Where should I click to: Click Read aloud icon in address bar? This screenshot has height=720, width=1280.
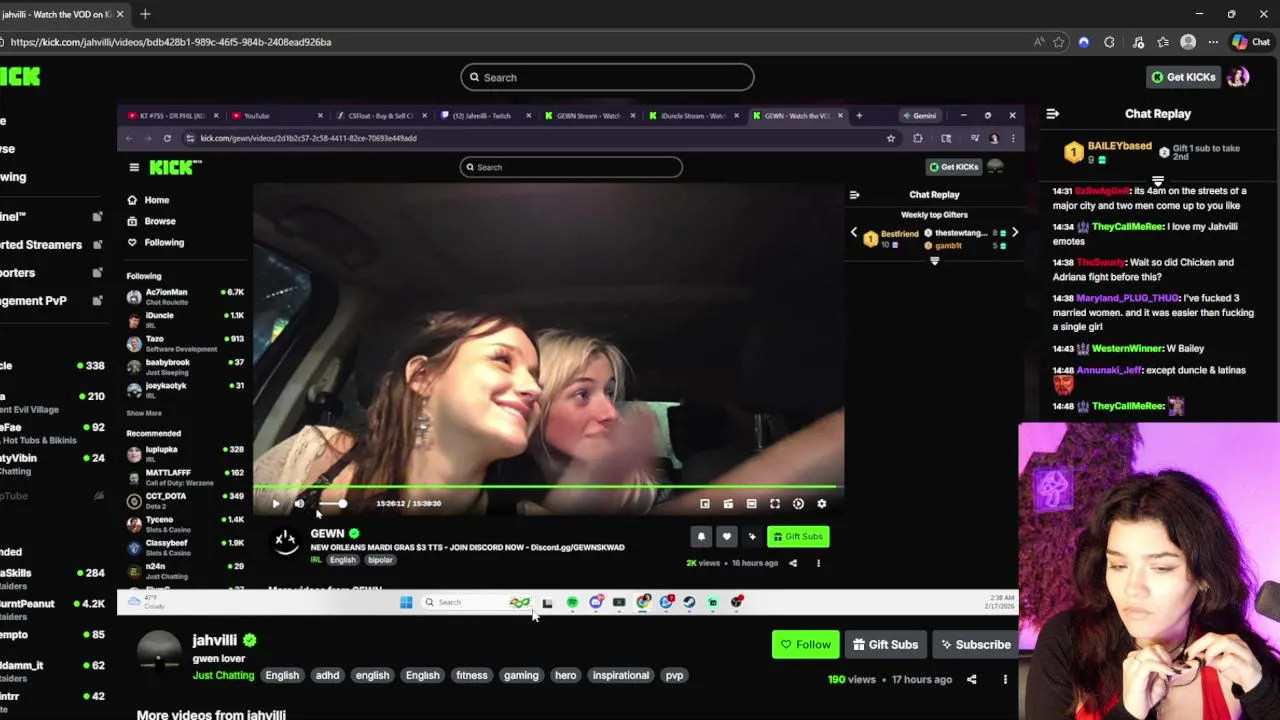click(x=1039, y=42)
